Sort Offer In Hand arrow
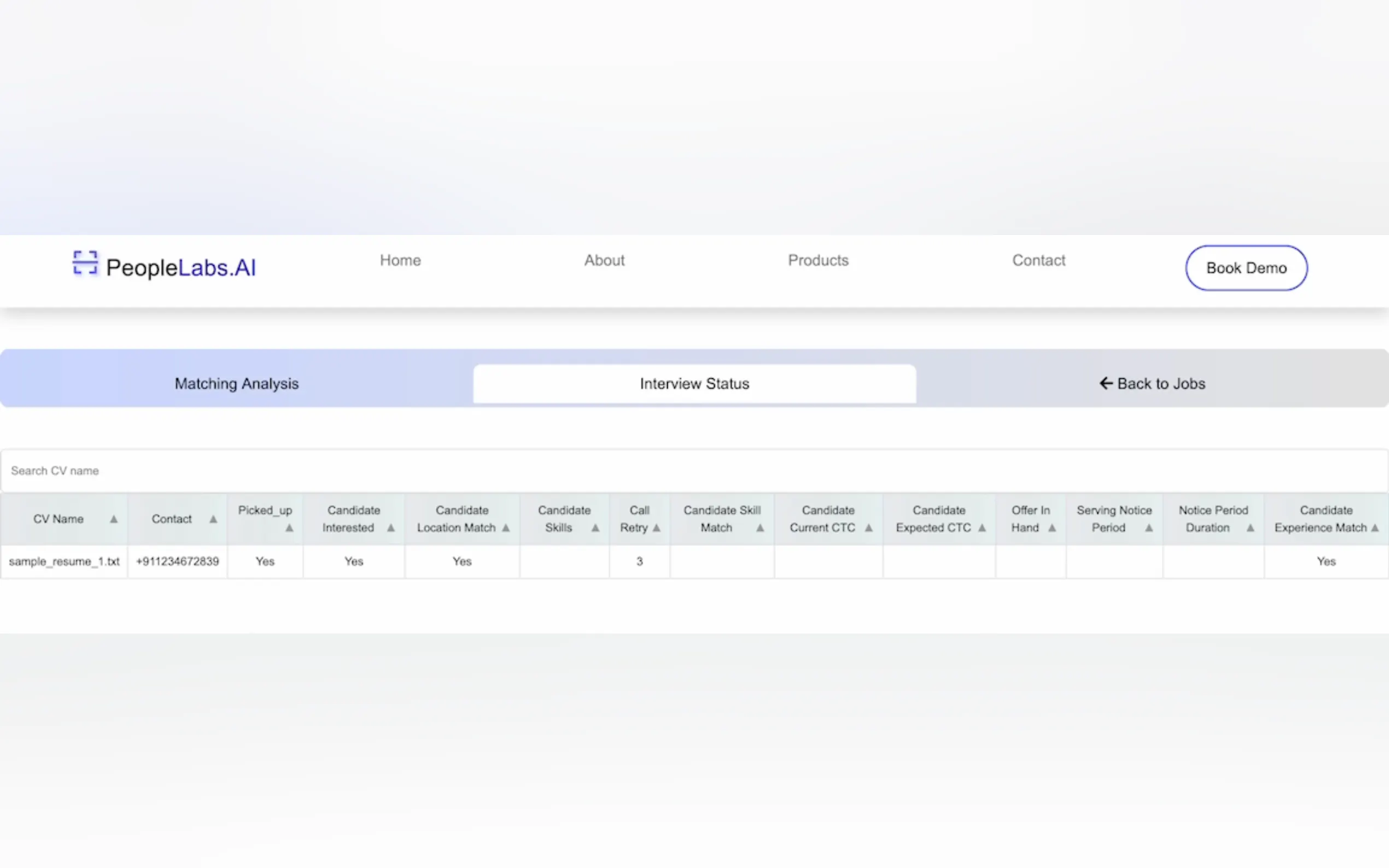 coord(1052,528)
